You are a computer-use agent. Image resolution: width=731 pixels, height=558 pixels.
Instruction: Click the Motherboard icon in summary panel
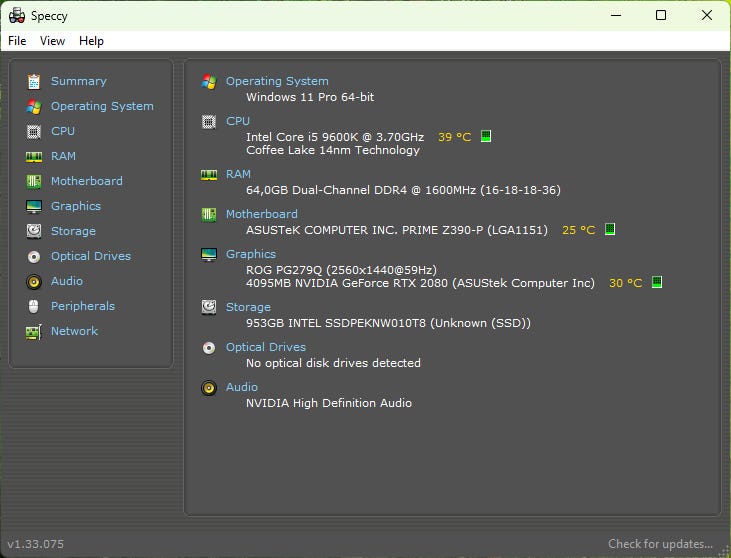[209, 215]
